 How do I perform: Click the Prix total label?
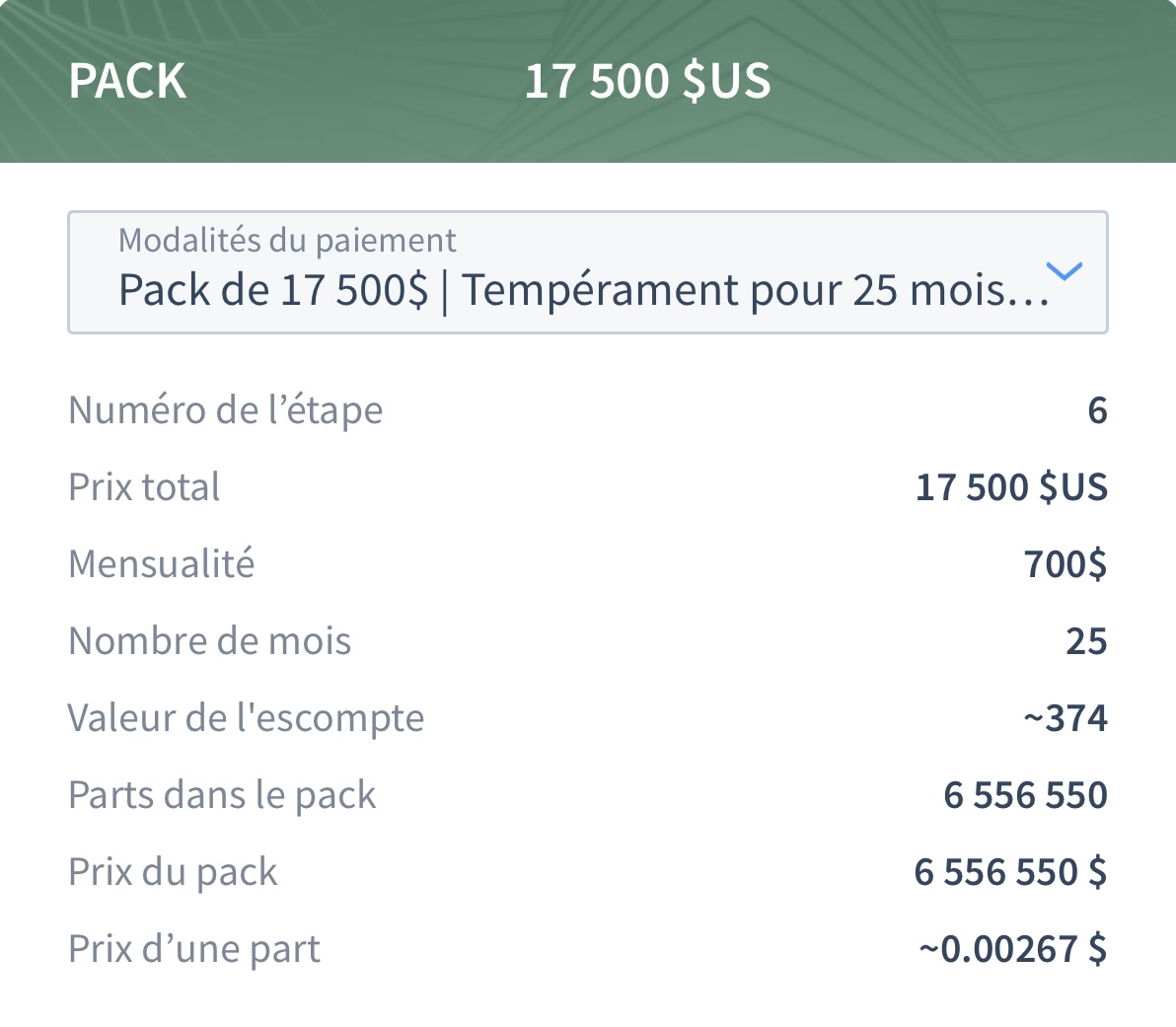[x=144, y=486]
